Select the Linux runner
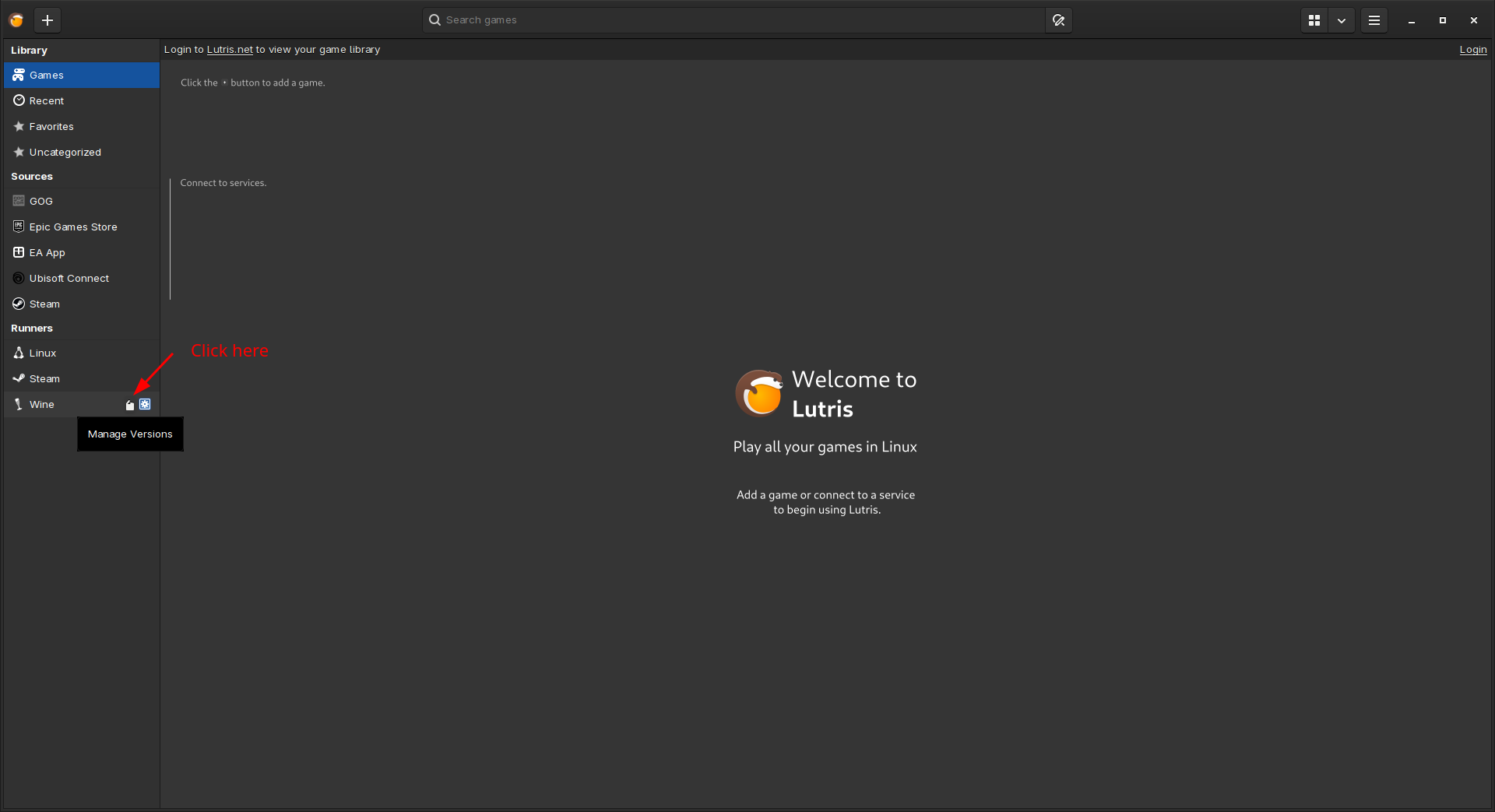This screenshot has width=1495, height=812. tap(42, 353)
